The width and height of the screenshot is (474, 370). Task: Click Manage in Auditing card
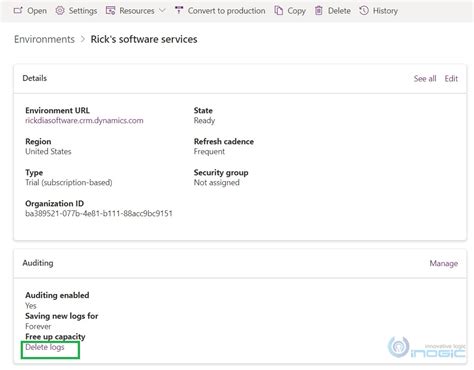pyautogui.click(x=444, y=263)
